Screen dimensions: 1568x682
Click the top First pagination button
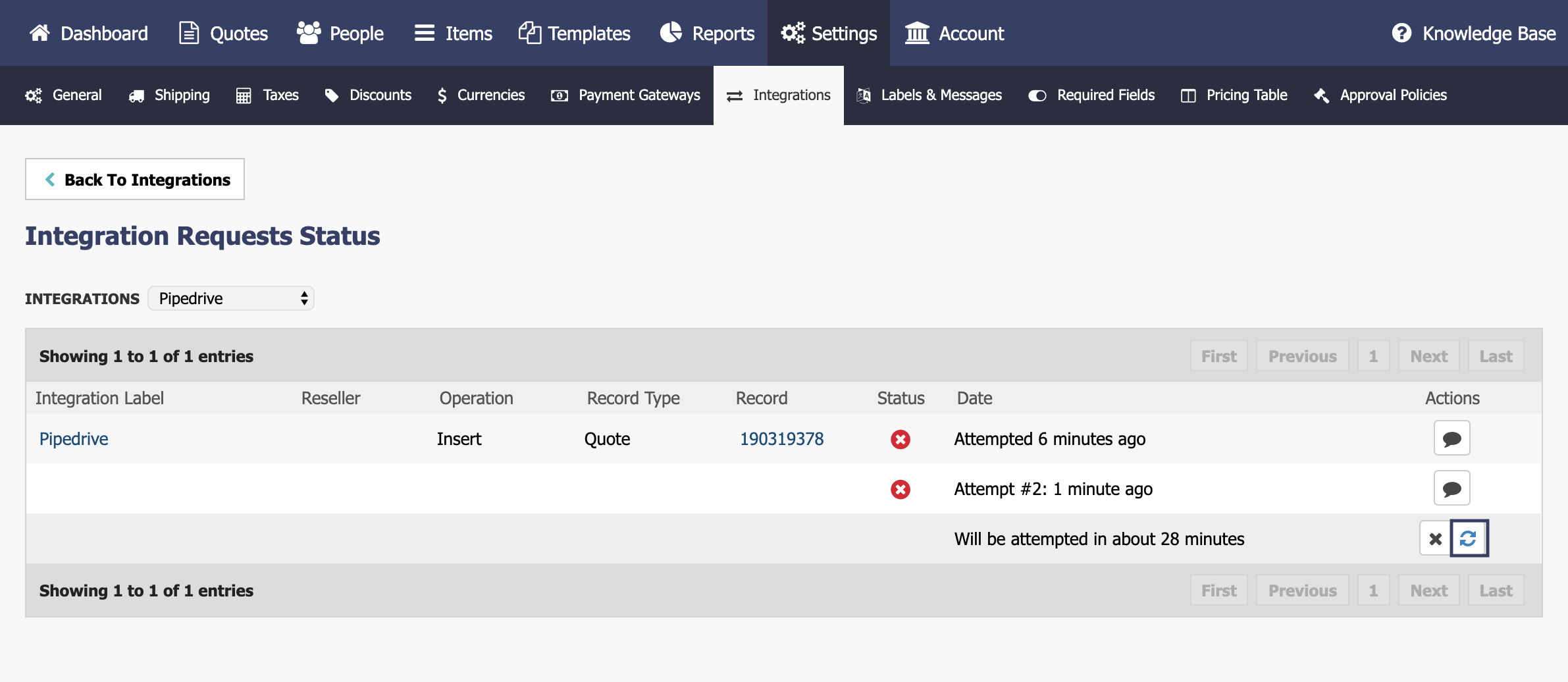tap(1219, 355)
